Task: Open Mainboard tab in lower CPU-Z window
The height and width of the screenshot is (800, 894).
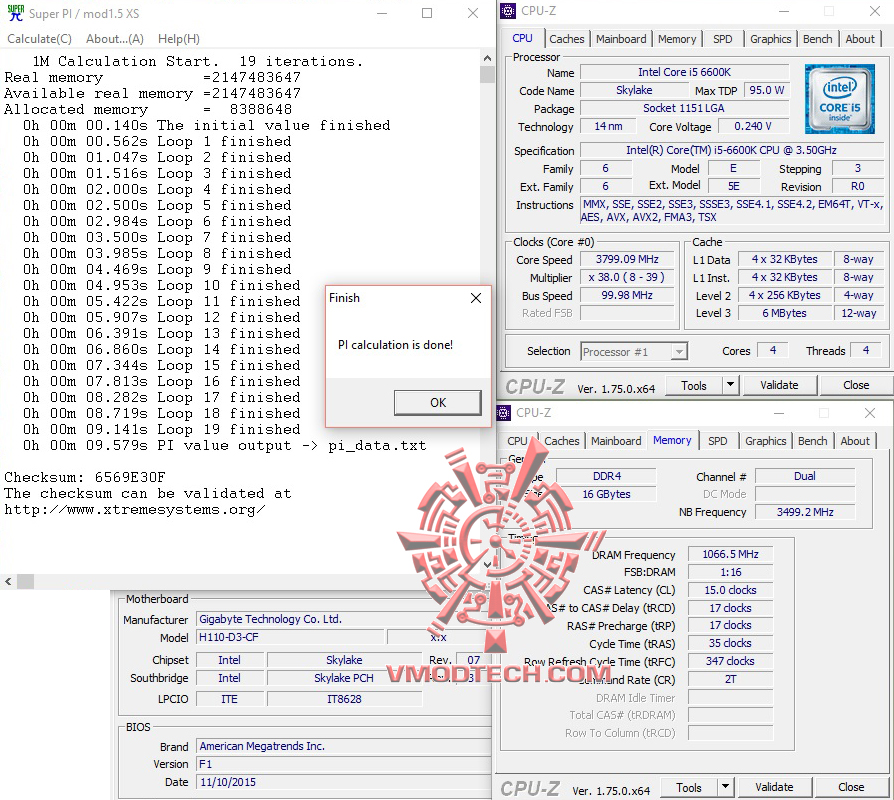Action: (x=616, y=441)
